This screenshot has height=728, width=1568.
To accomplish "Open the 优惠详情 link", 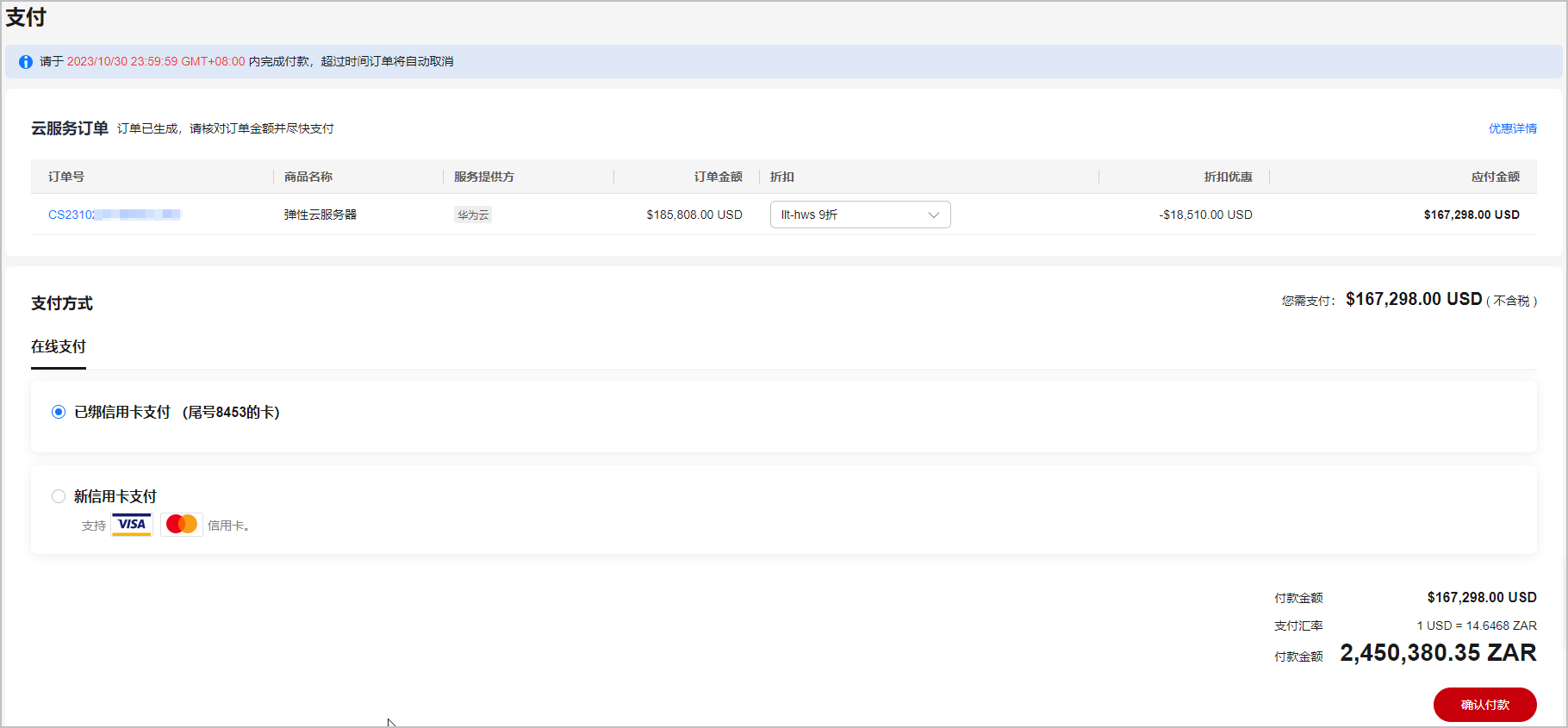I will 1512,128.
